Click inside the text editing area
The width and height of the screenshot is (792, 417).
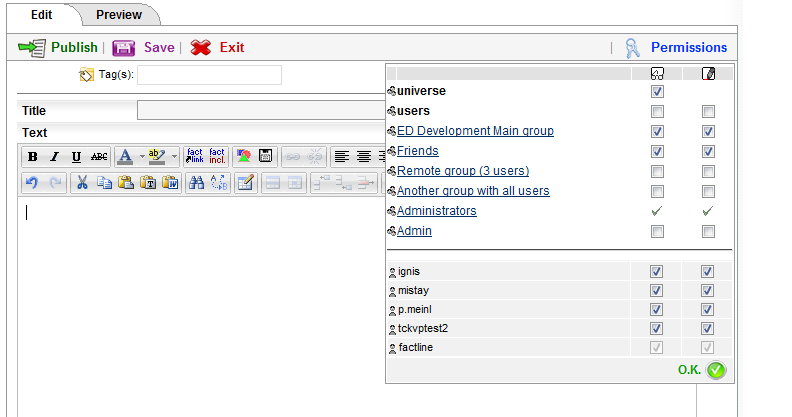tap(202, 307)
